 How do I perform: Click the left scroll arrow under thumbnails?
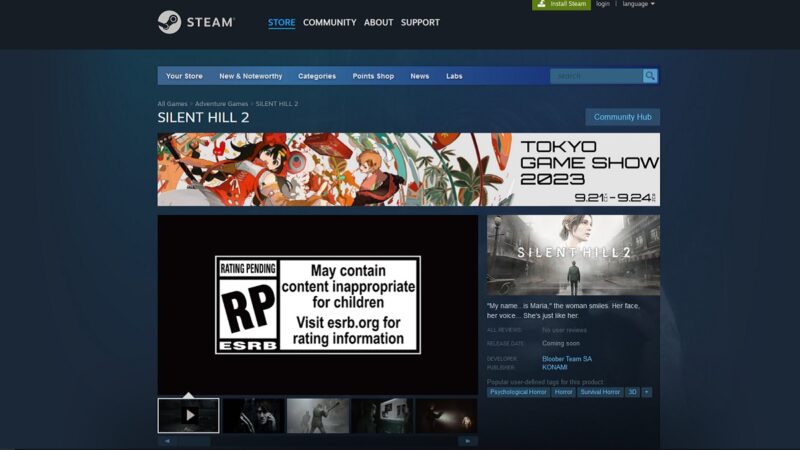click(x=167, y=441)
